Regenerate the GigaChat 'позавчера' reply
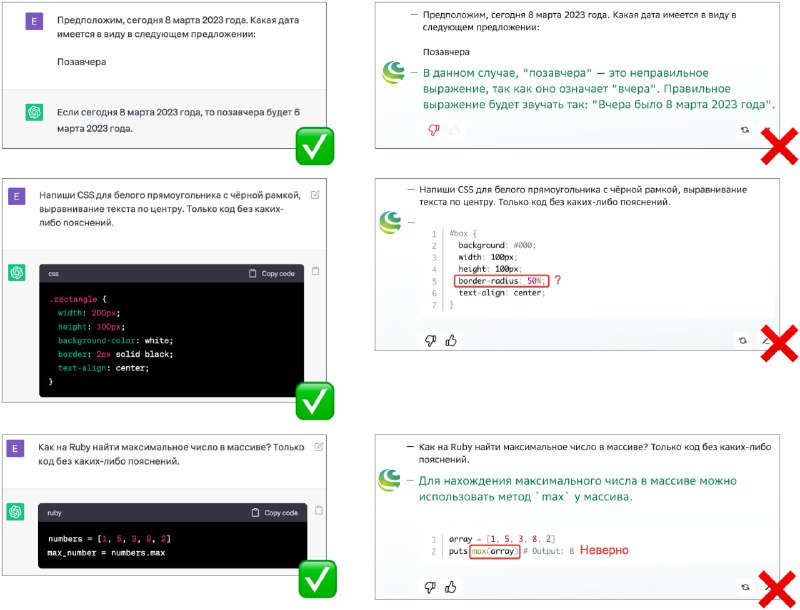Viewport: 800px width, 610px height. point(745,130)
